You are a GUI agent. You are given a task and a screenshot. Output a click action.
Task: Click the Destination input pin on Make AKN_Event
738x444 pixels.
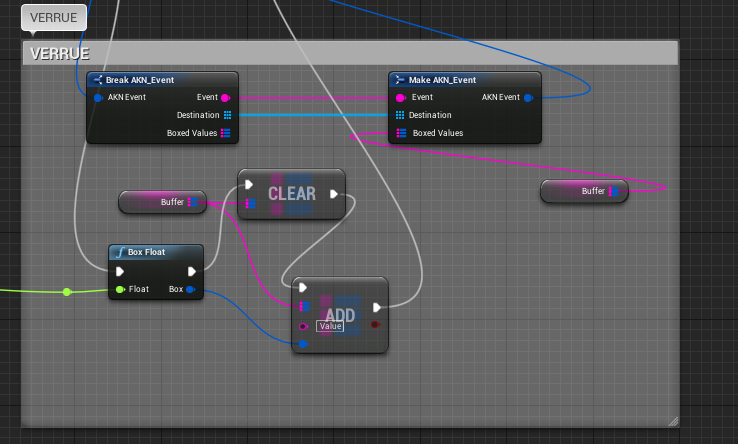[400, 115]
